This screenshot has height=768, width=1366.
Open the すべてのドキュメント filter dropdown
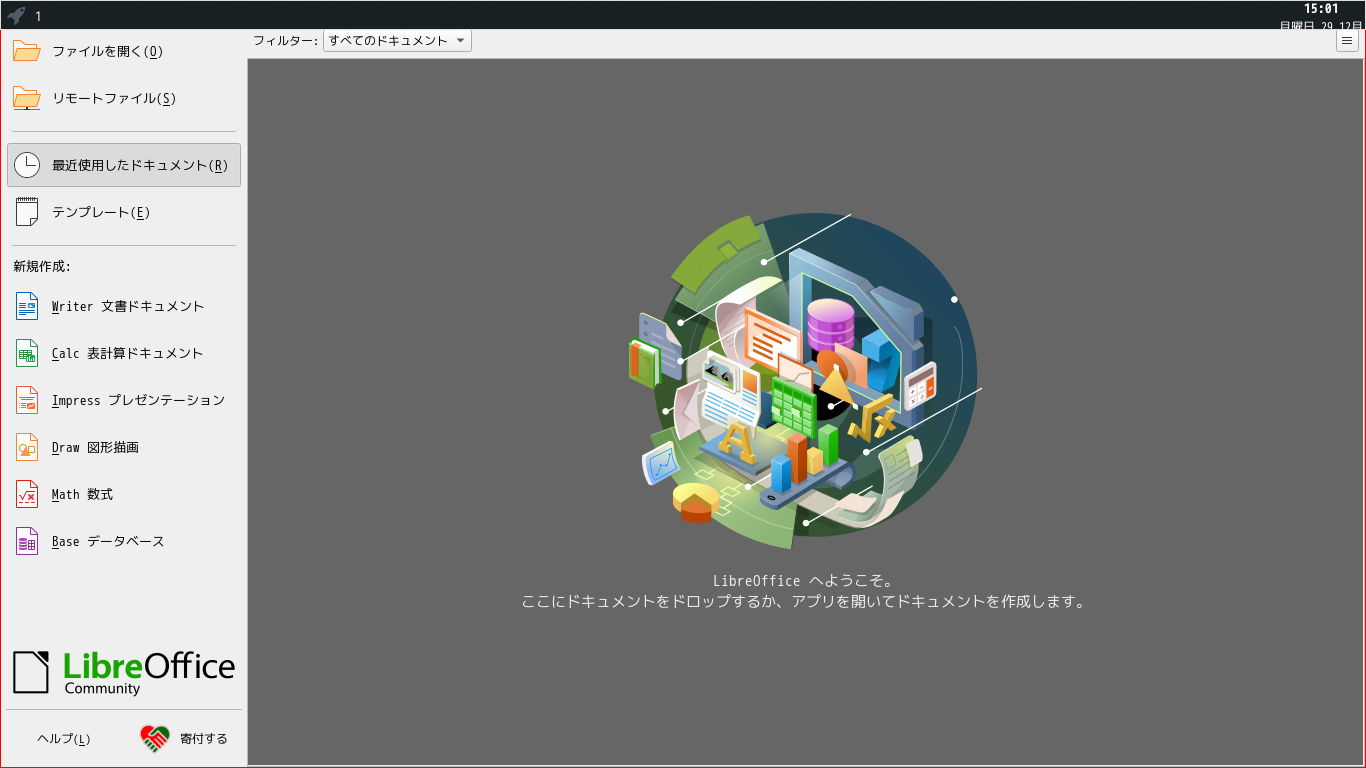click(x=397, y=41)
